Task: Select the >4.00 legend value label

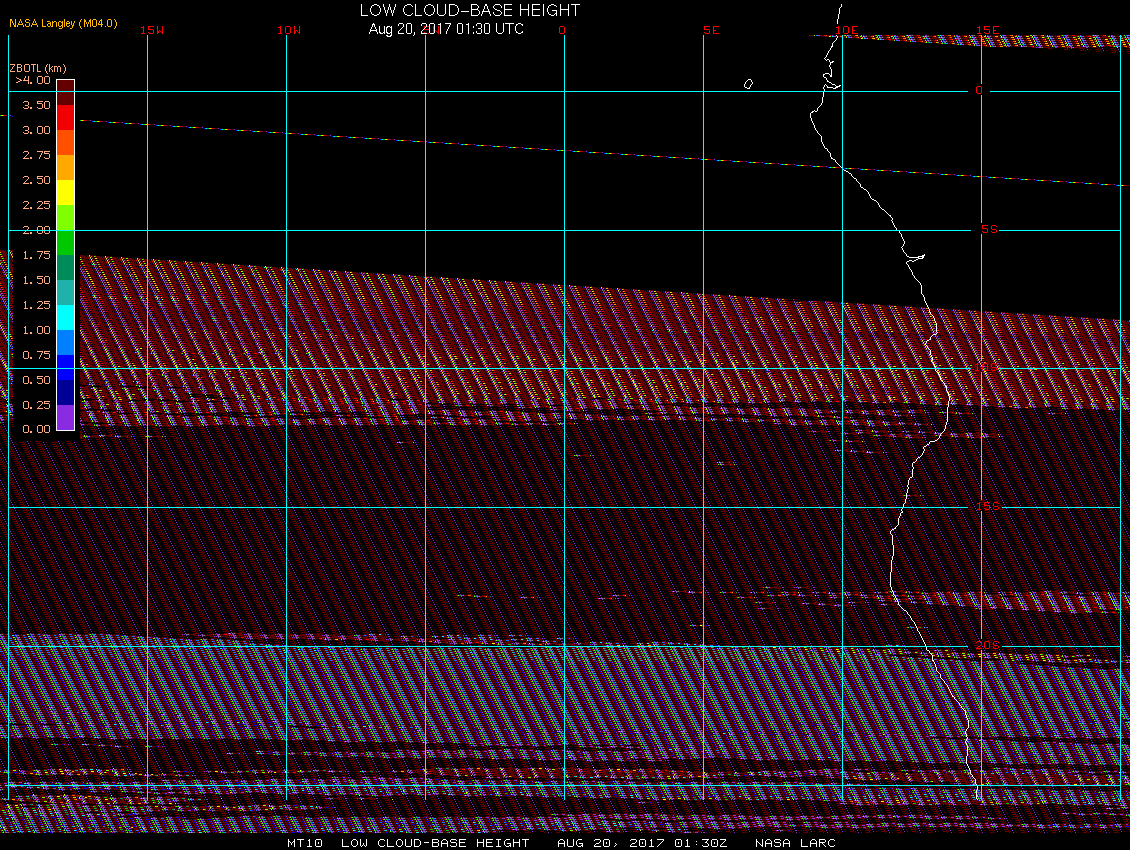Action: coord(33,80)
